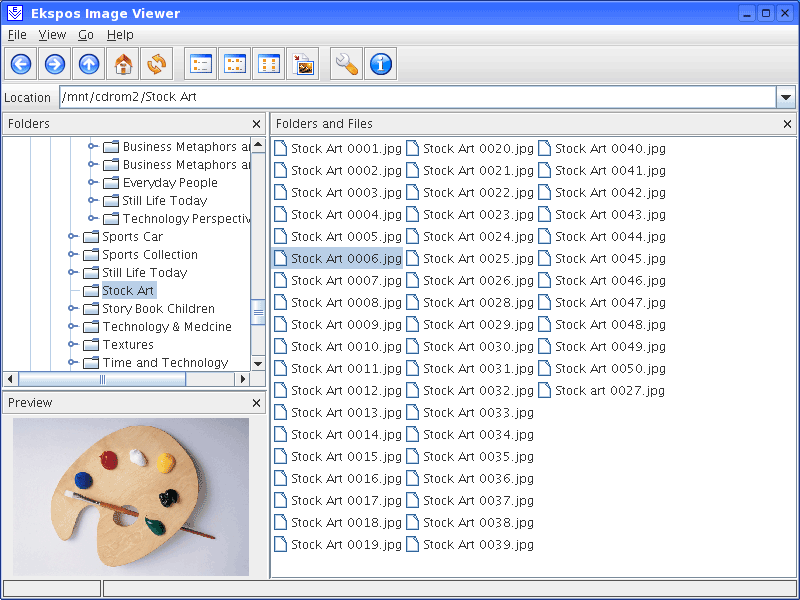Expand the Sports Car folder node

point(72,237)
